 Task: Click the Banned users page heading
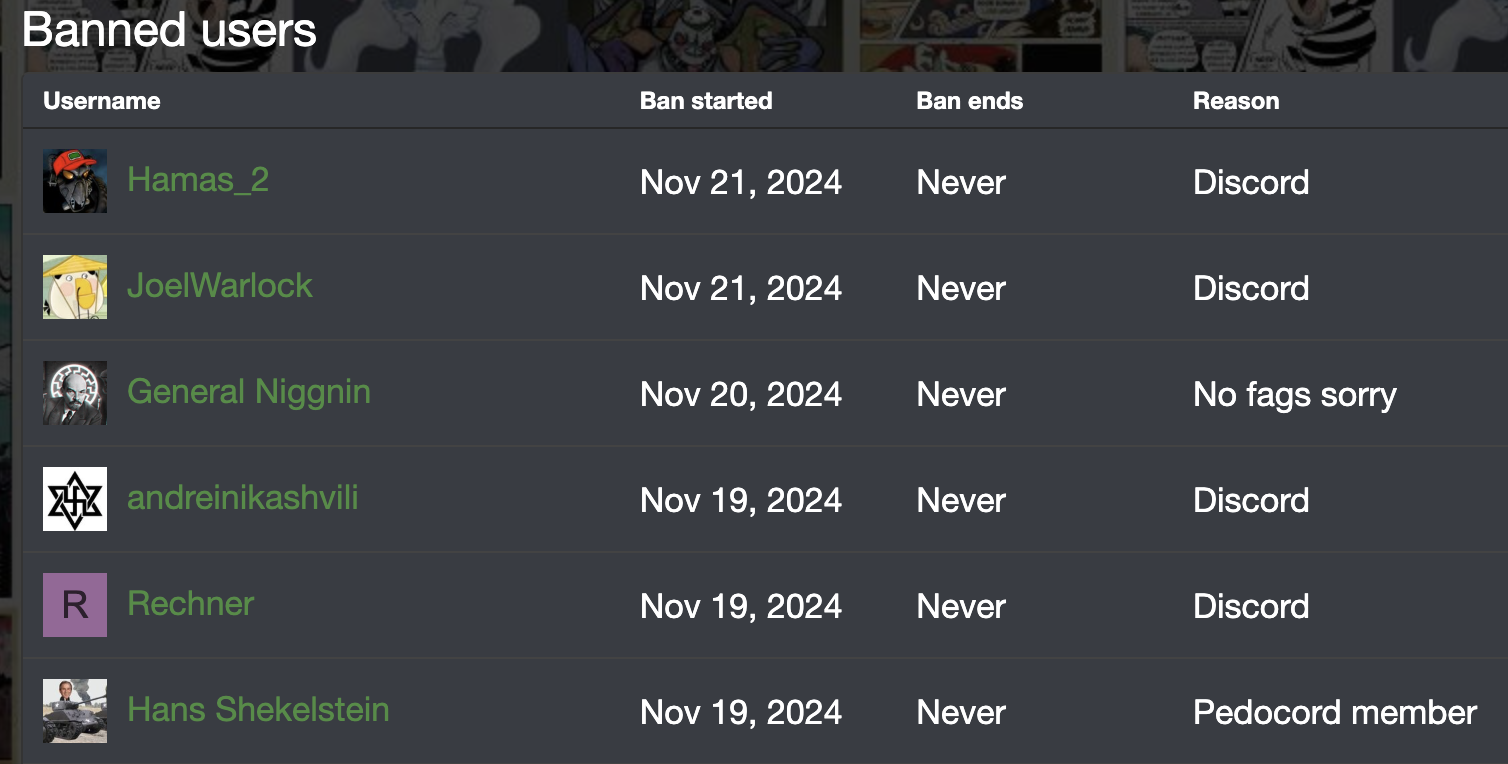coord(169,30)
